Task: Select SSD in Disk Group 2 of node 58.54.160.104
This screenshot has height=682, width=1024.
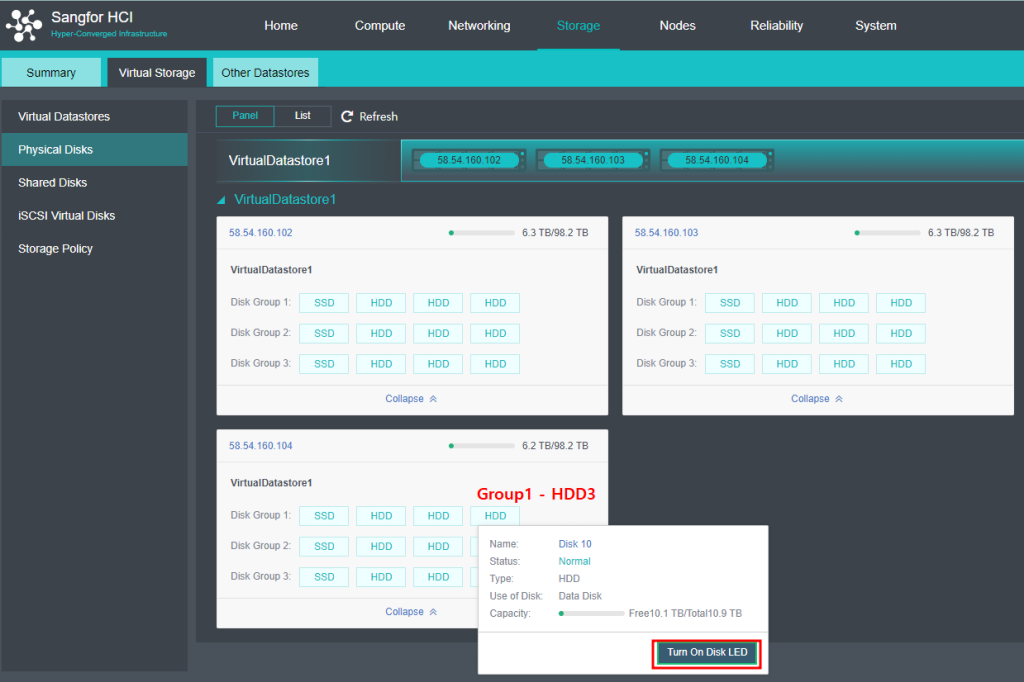Action: (324, 546)
